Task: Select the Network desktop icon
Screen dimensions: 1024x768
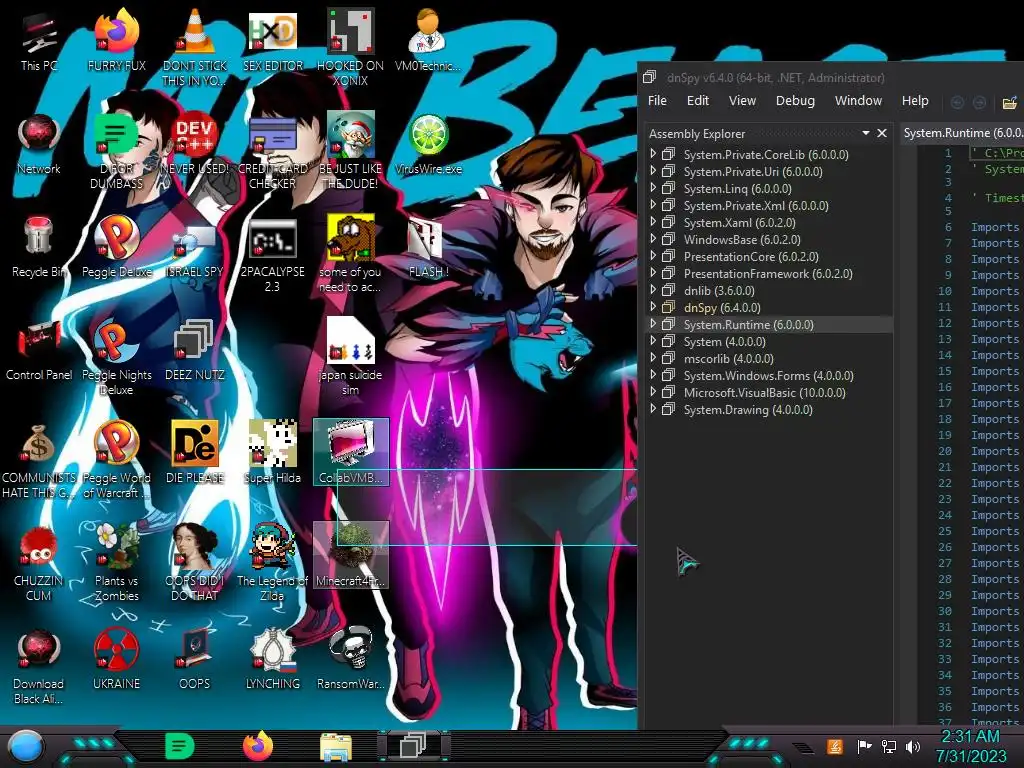Action: pyautogui.click(x=39, y=144)
